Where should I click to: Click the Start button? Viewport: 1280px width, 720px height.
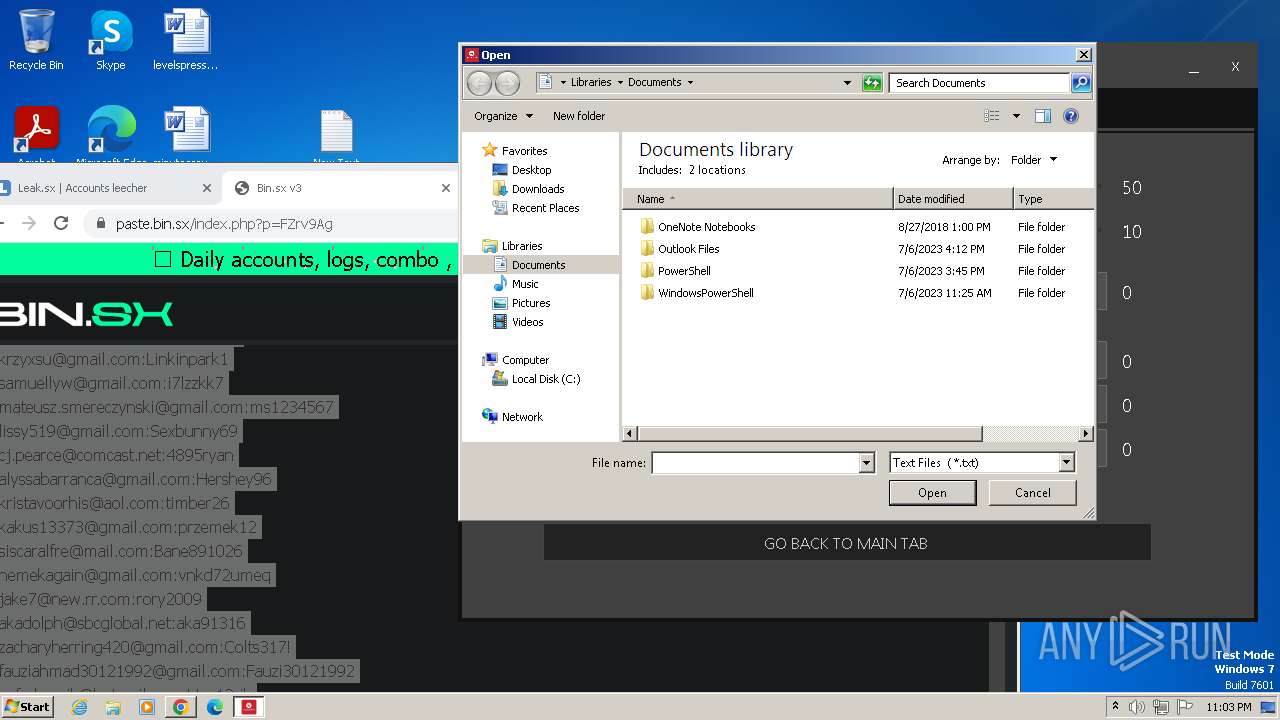tap(27, 707)
